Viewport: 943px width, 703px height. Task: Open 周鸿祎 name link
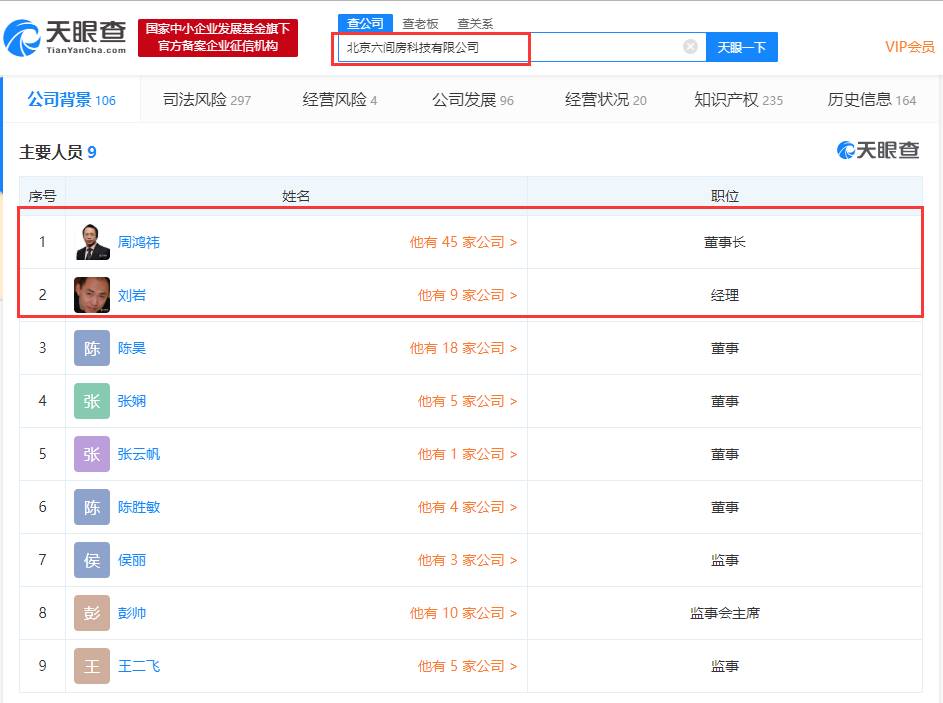138,242
